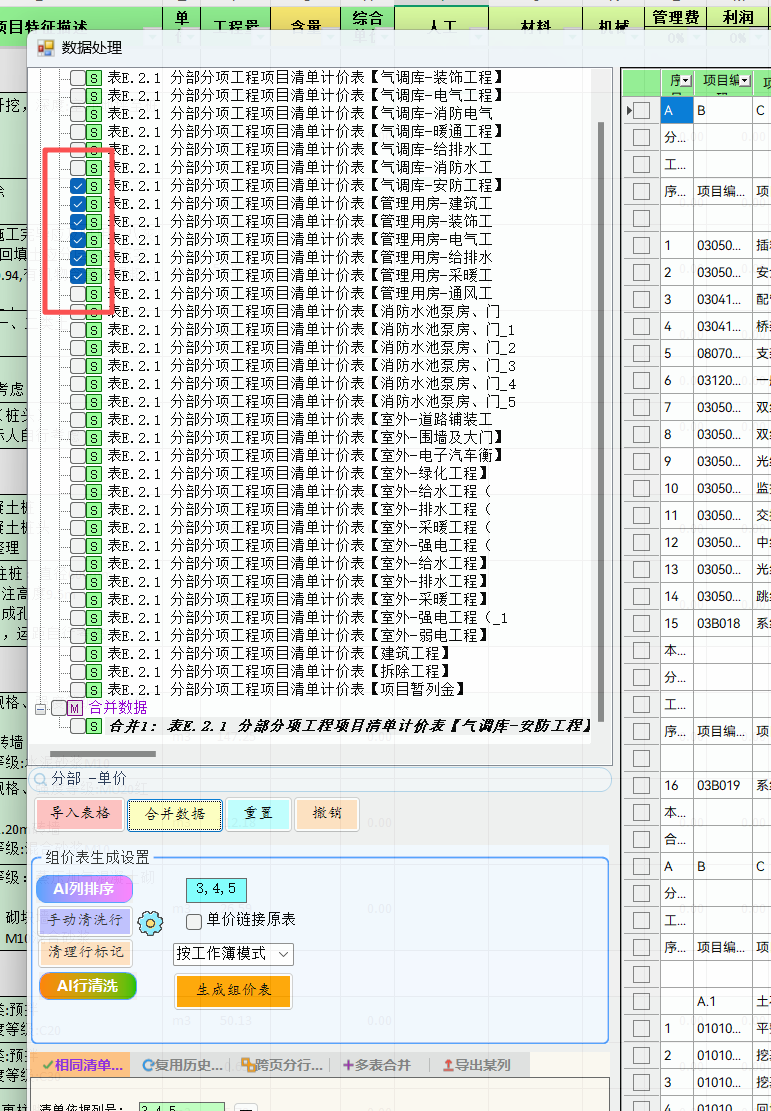Click the S sheet icon for 管理用房-通风工
This screenshot has width=771, height=1111.
pyautogui.click(x=94, y=294)
